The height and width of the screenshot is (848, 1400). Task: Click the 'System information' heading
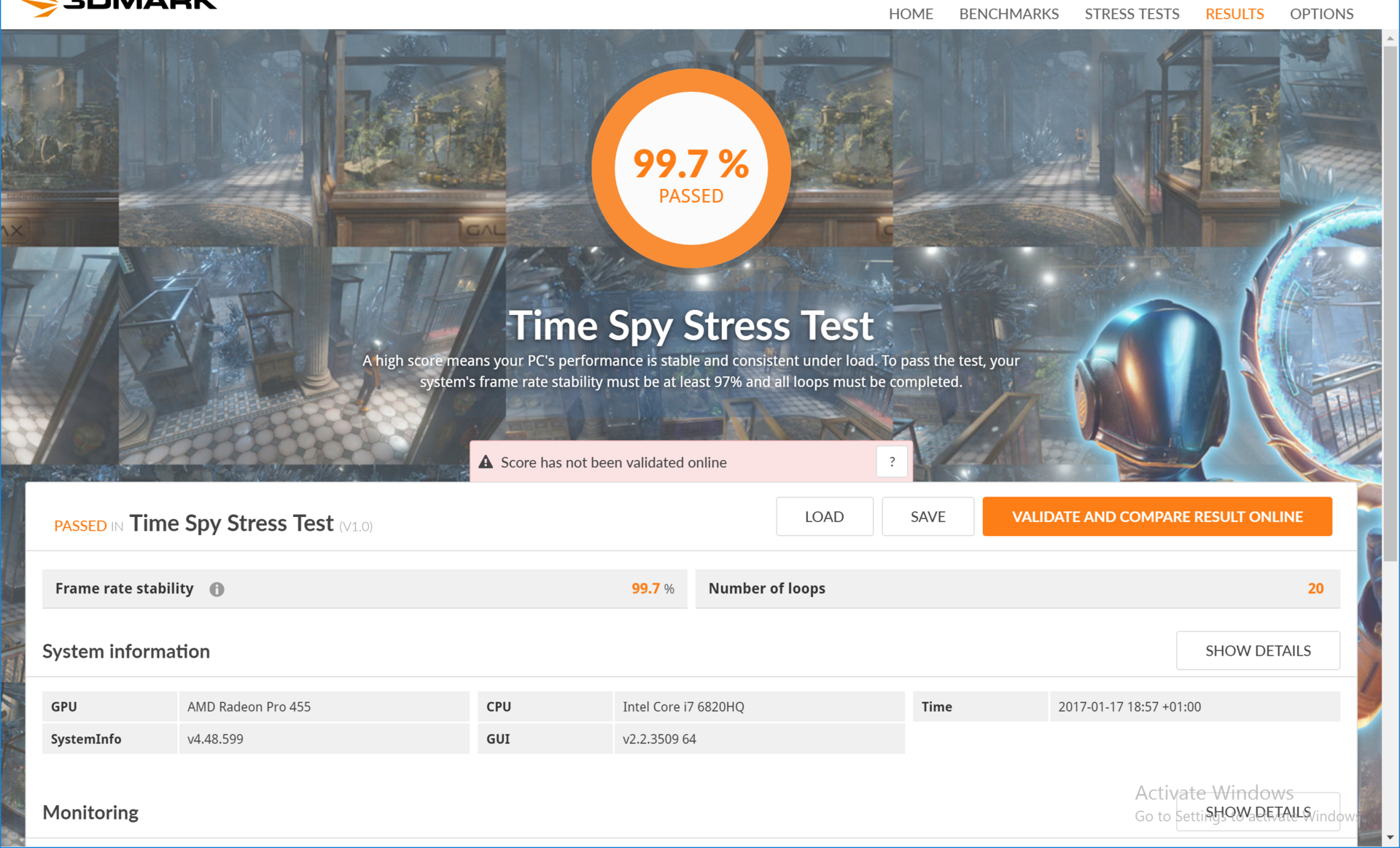126,651
